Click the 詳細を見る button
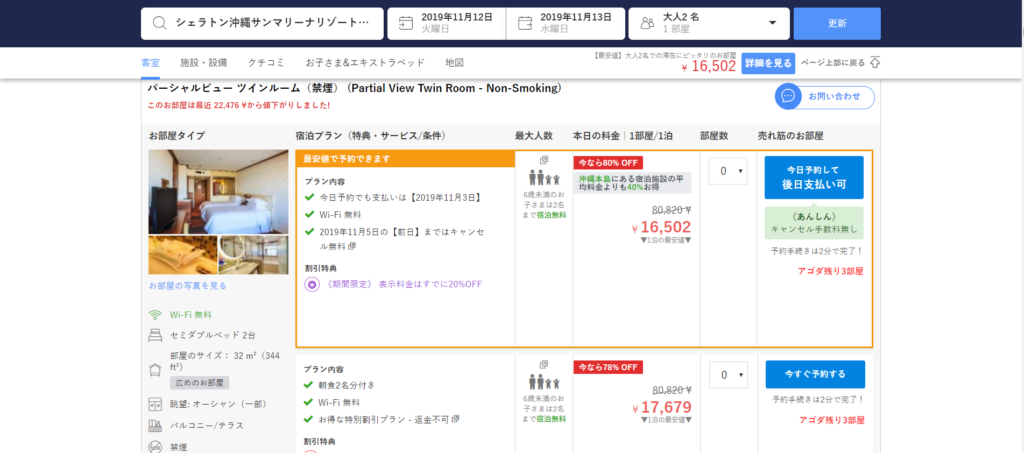This screenshot has height=453, width=1024. 768,63
